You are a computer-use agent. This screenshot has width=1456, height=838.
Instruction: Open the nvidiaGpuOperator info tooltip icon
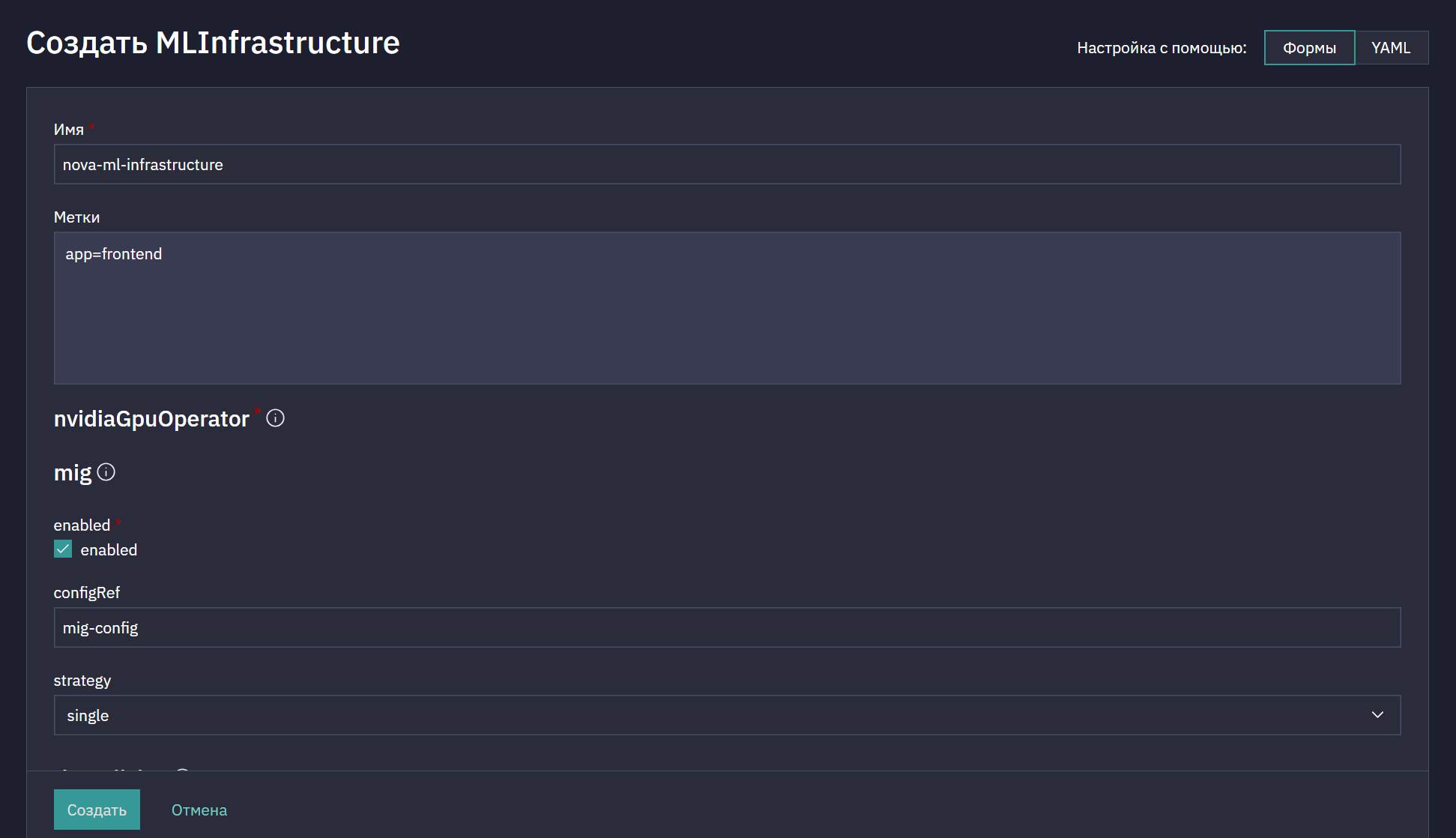point(275,418)
